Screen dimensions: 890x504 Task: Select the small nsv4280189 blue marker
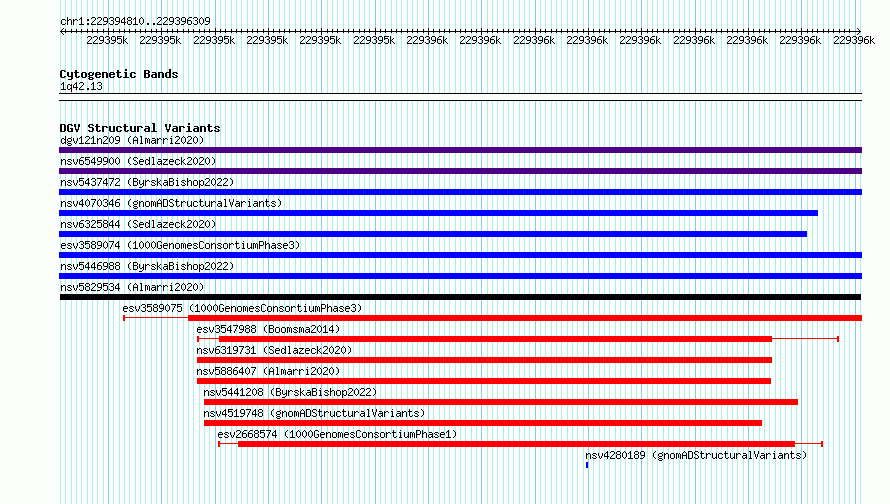[587, 465]
